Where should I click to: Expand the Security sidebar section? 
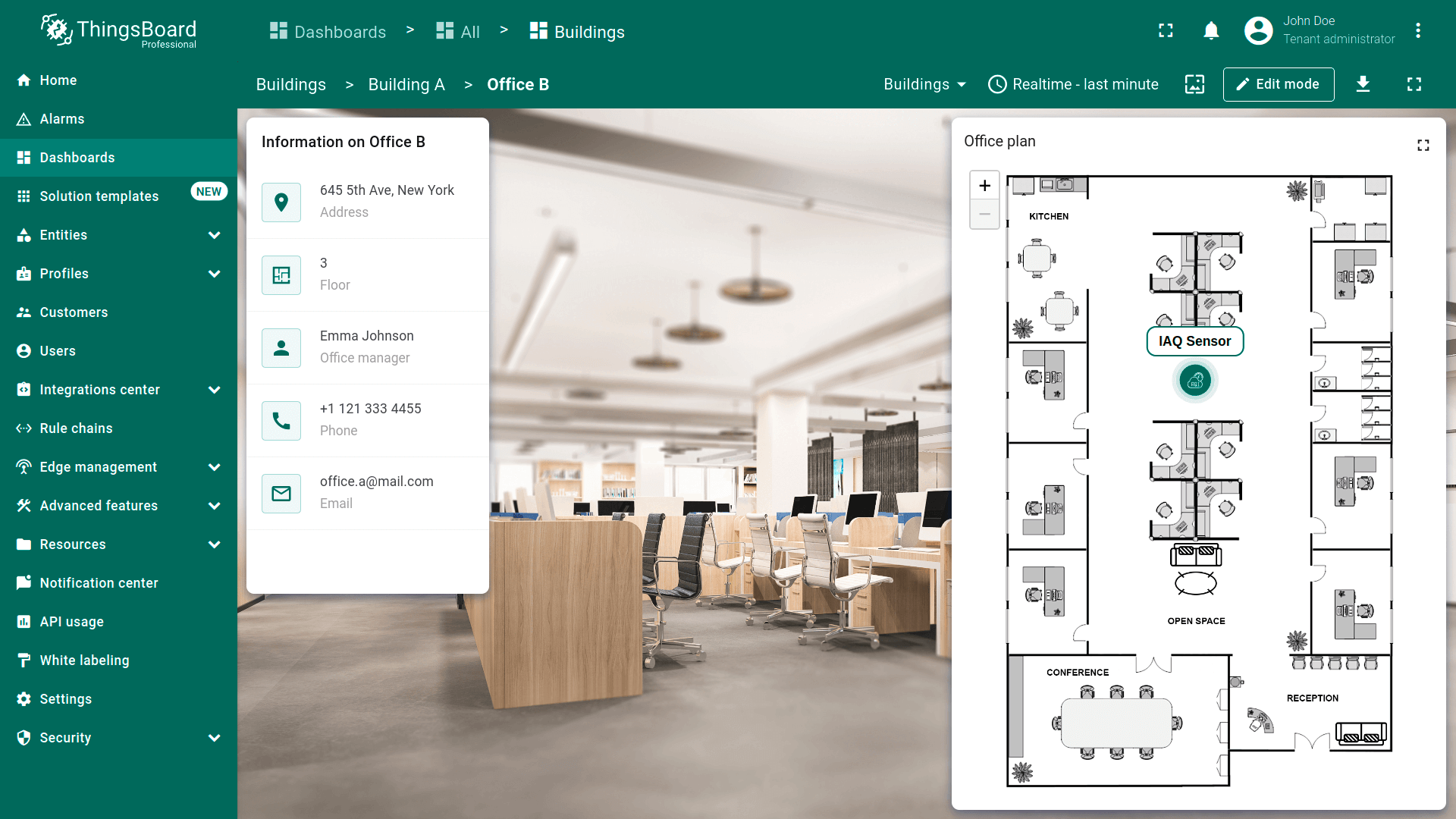(214, 738)
